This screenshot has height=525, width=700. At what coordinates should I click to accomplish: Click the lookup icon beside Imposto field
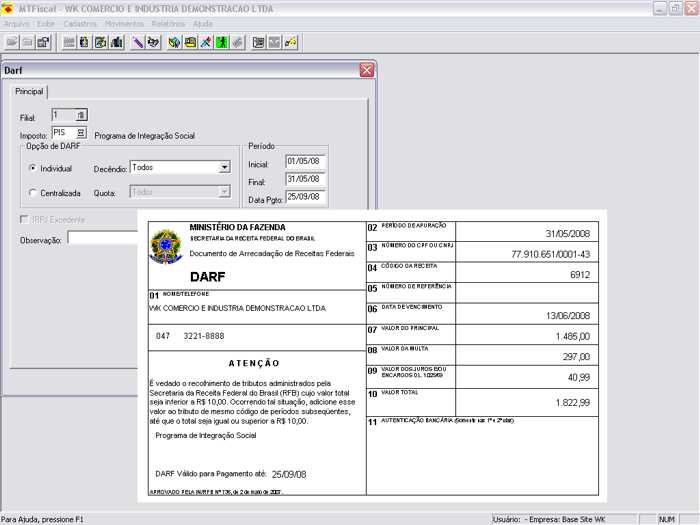(x=81, y=132)
